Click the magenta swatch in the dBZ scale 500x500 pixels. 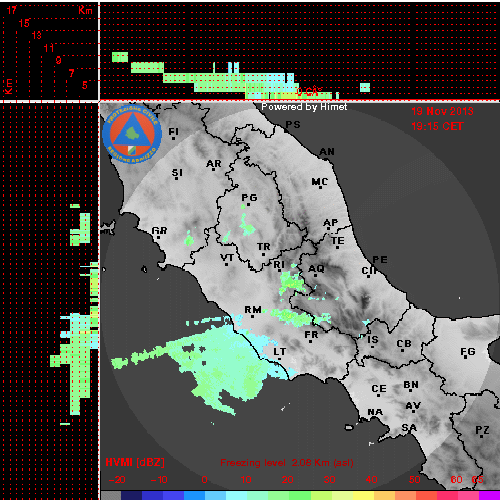coord(489,495)
